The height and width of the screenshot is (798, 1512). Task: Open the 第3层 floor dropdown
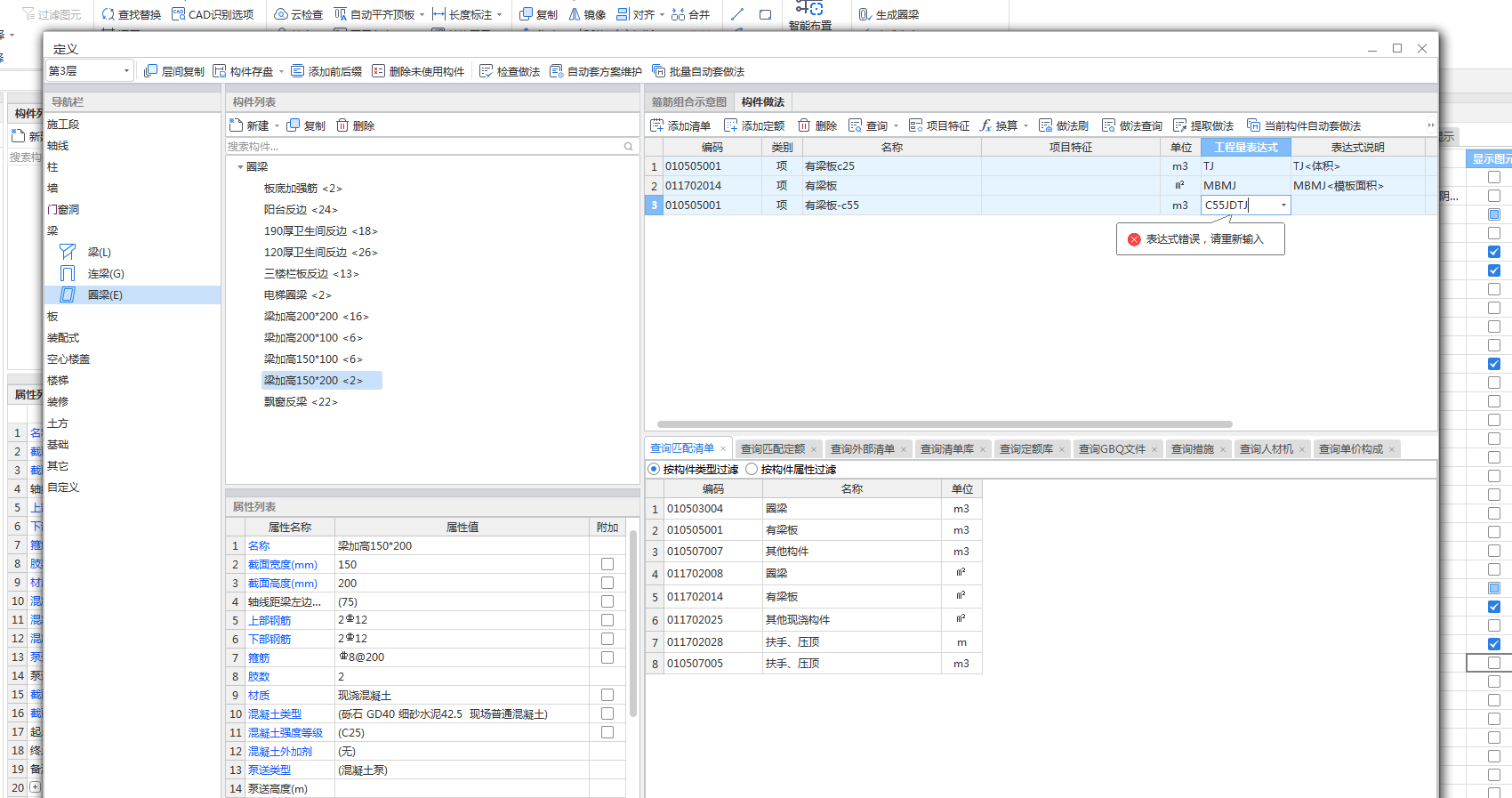pyautogui.click(x=90, y=70)
